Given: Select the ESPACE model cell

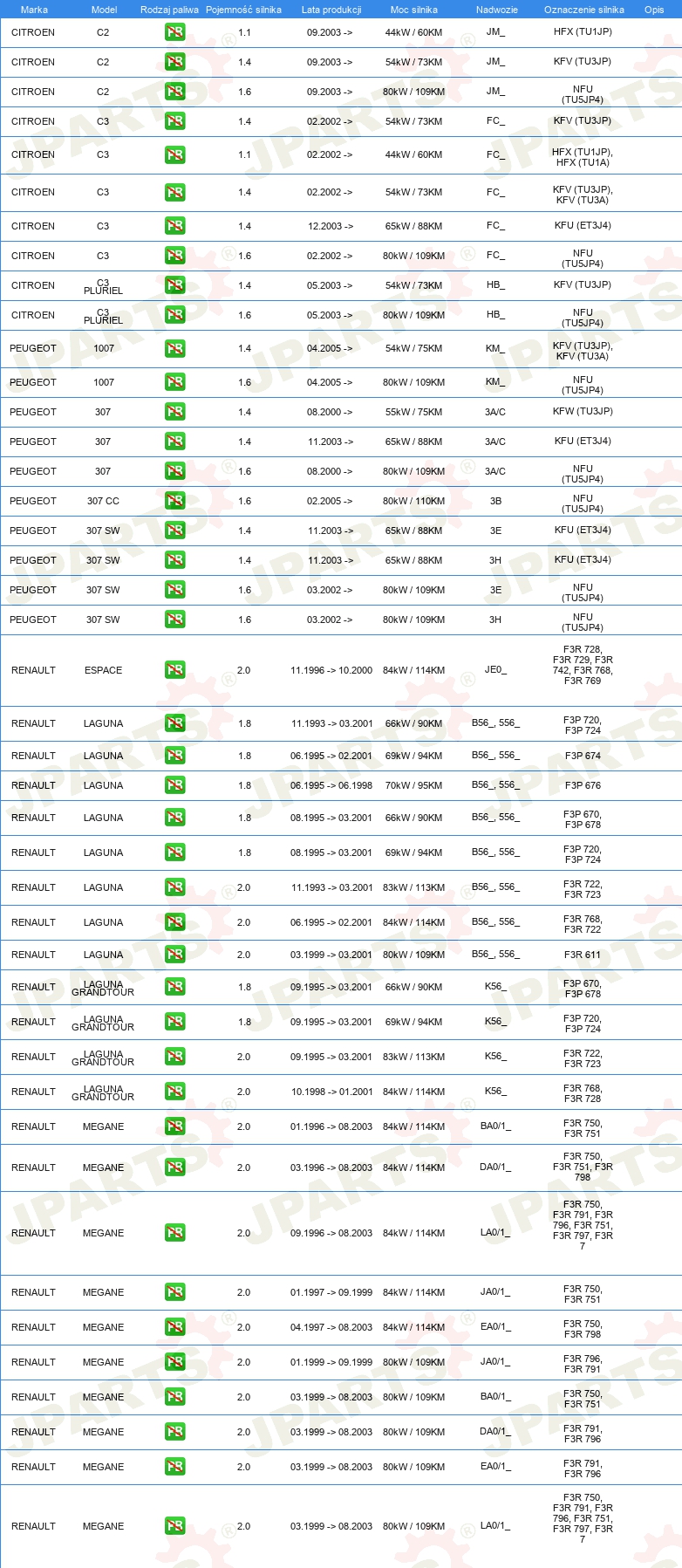Looking at the screenshot, I should pyautogui.click(x=103, y=670).
